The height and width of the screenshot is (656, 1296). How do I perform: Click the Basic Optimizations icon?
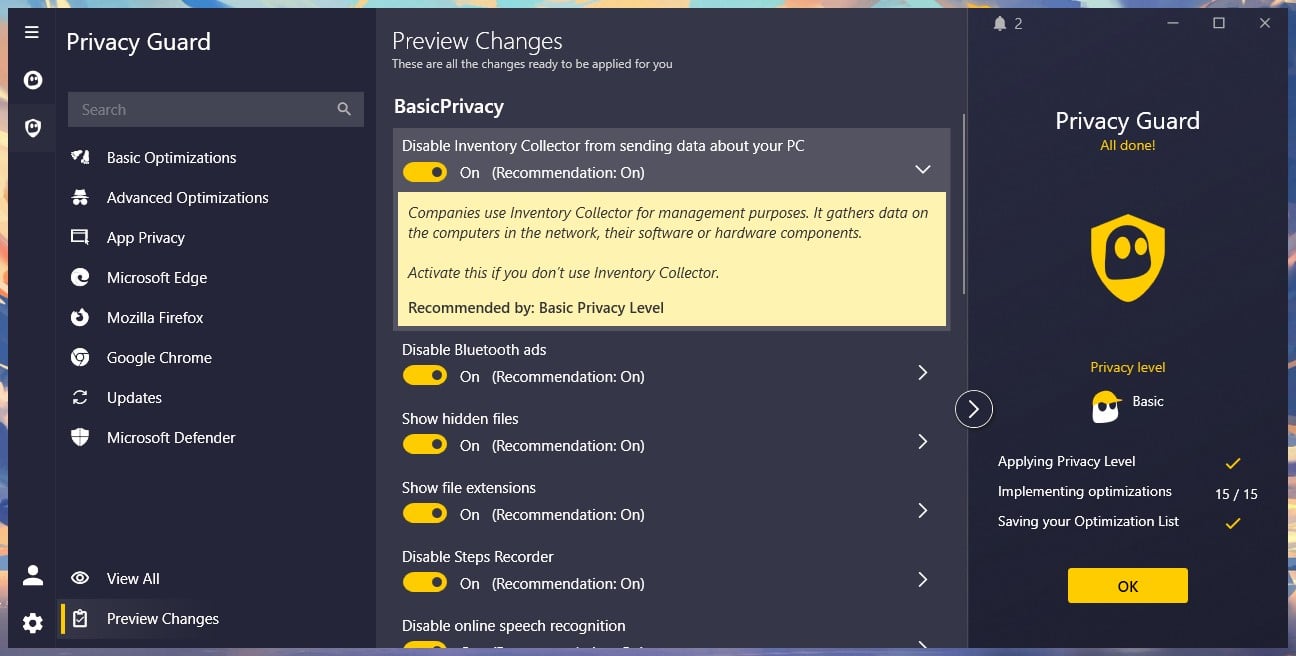click(80, 157)
